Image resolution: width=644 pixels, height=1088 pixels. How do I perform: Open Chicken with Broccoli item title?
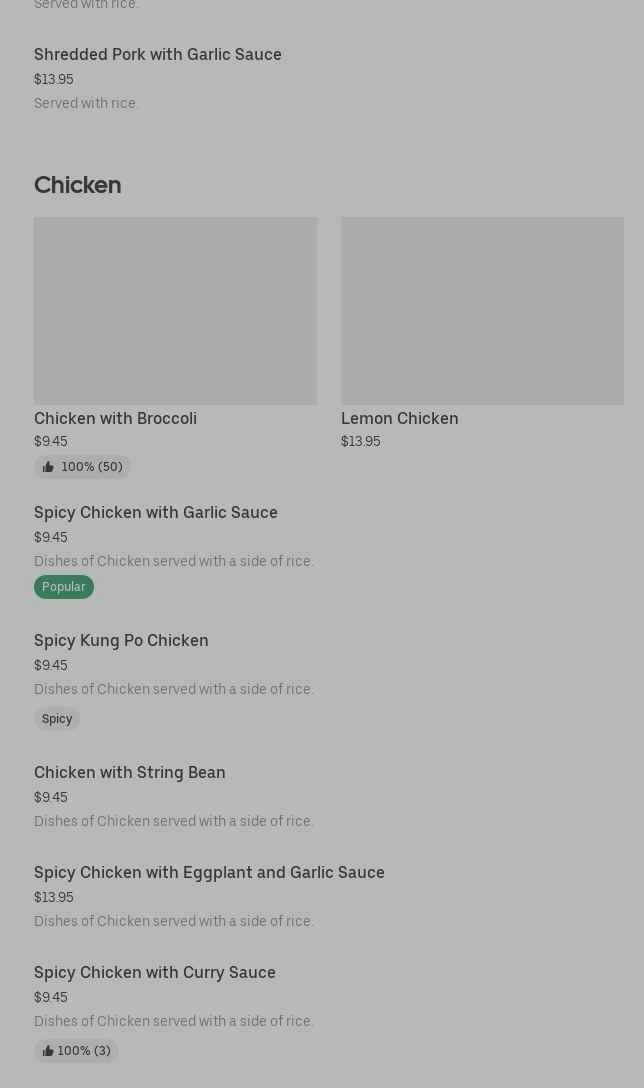click(115, 418)
